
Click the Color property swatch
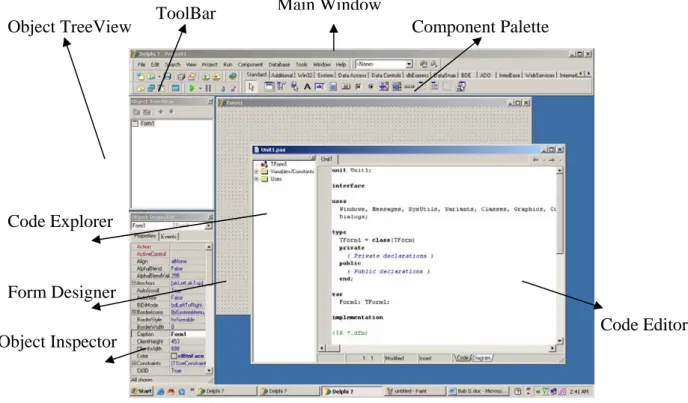[x=174, y=356]
